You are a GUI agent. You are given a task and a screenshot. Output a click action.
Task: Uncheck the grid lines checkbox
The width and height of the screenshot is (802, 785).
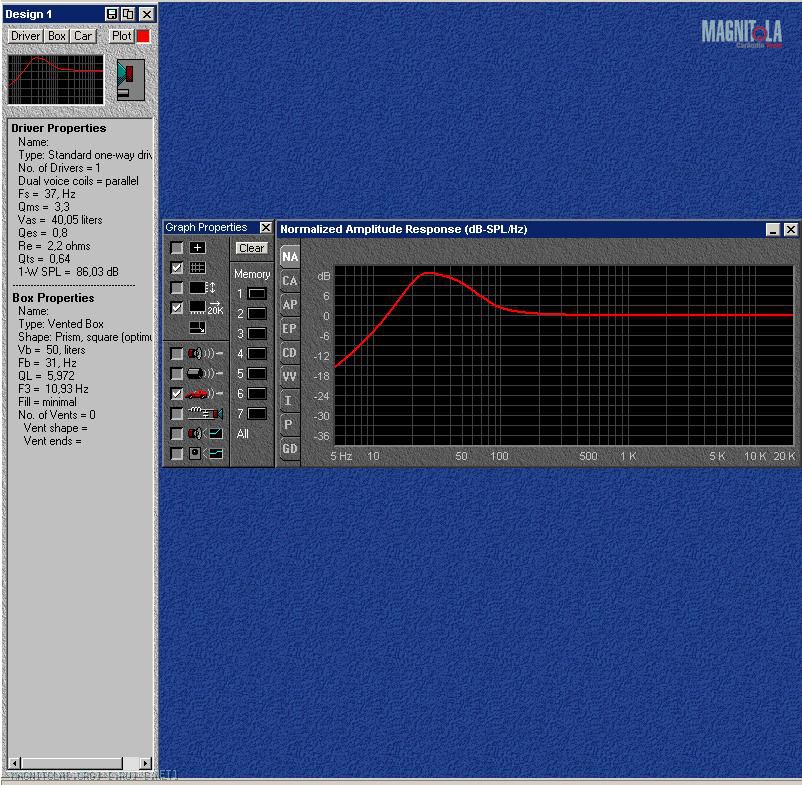176,268
